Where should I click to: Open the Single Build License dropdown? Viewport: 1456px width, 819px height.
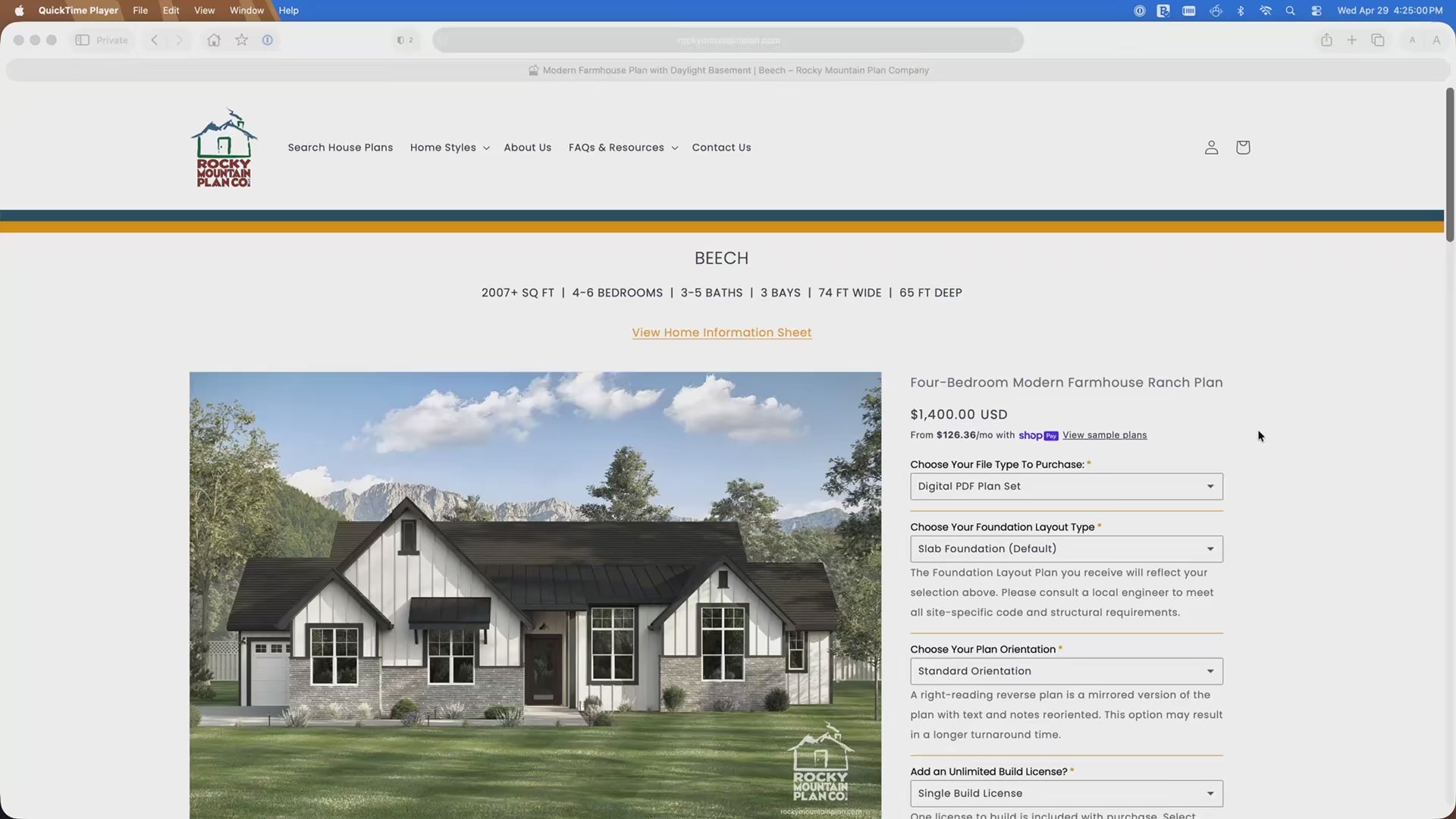tap(1066, 794)
